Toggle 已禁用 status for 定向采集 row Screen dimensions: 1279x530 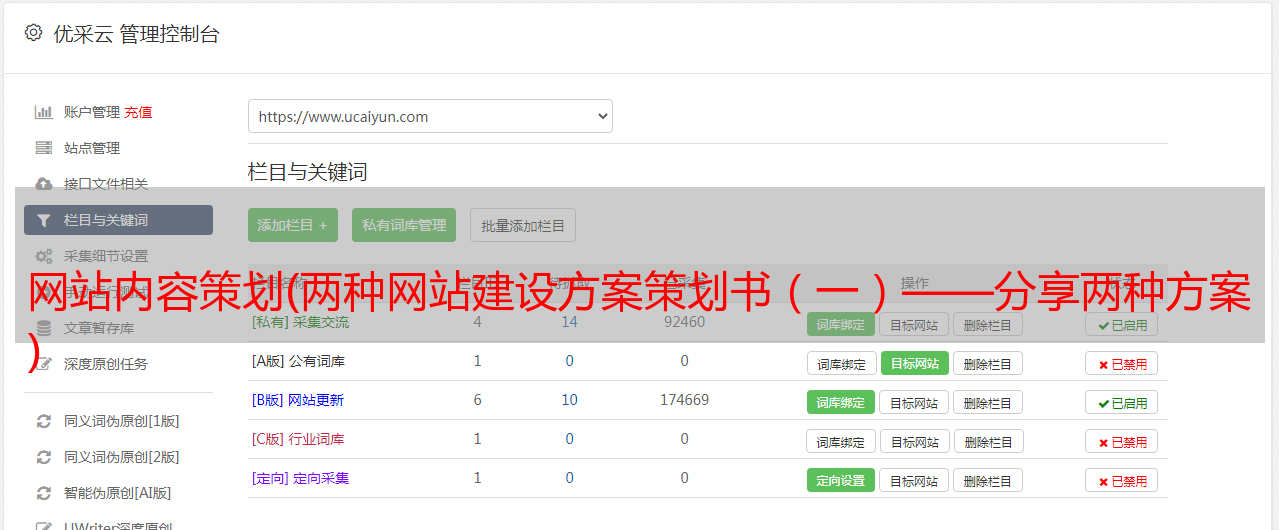coord(1121,481)
